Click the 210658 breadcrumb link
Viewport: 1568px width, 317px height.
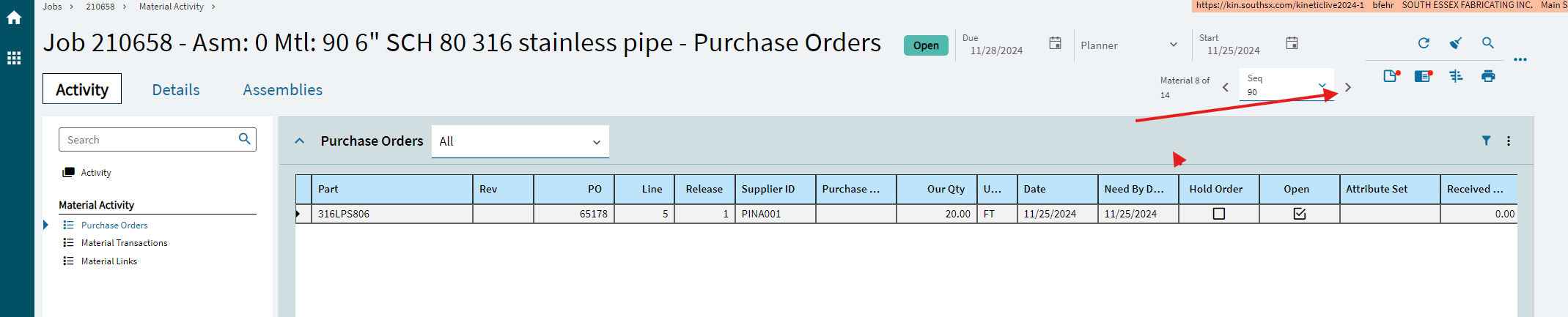[100, 7]
